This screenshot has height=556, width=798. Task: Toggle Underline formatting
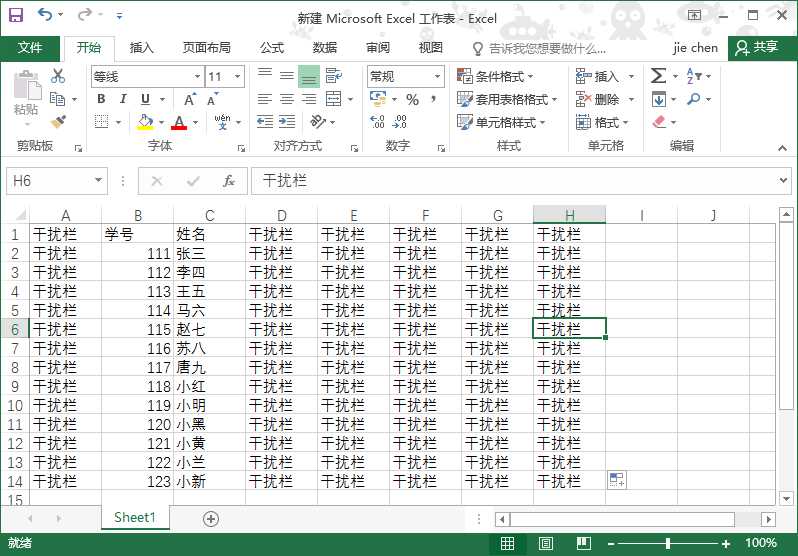coord(146,99)
